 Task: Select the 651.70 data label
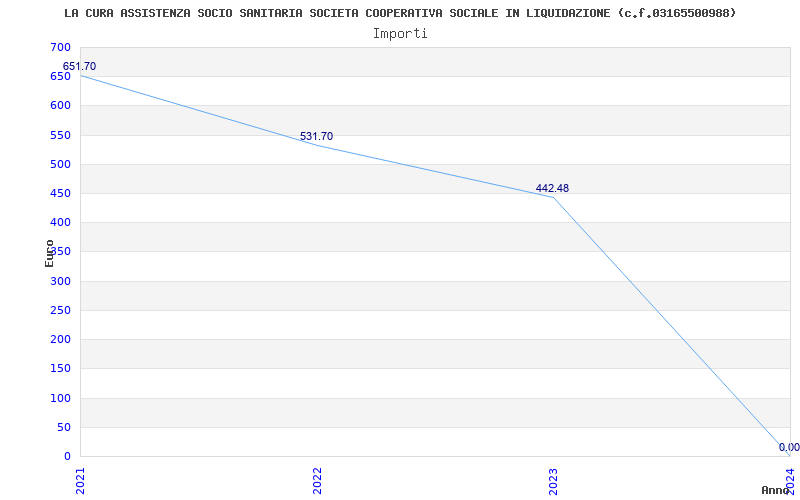pos(79,66)
